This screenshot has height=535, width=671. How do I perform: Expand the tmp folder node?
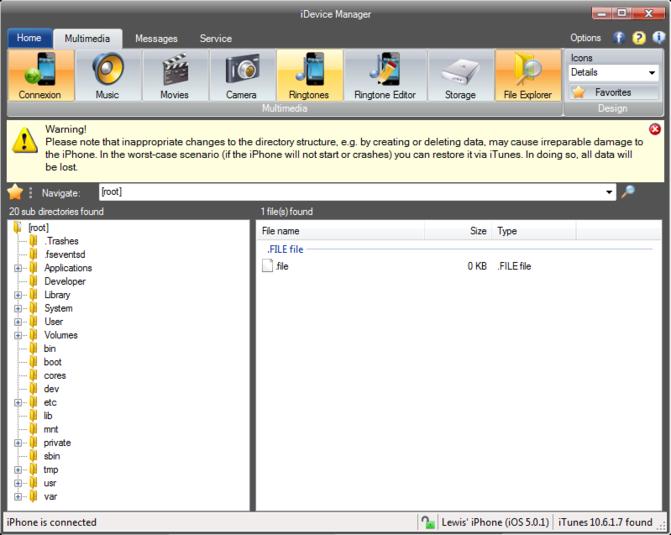click(18, 470)
